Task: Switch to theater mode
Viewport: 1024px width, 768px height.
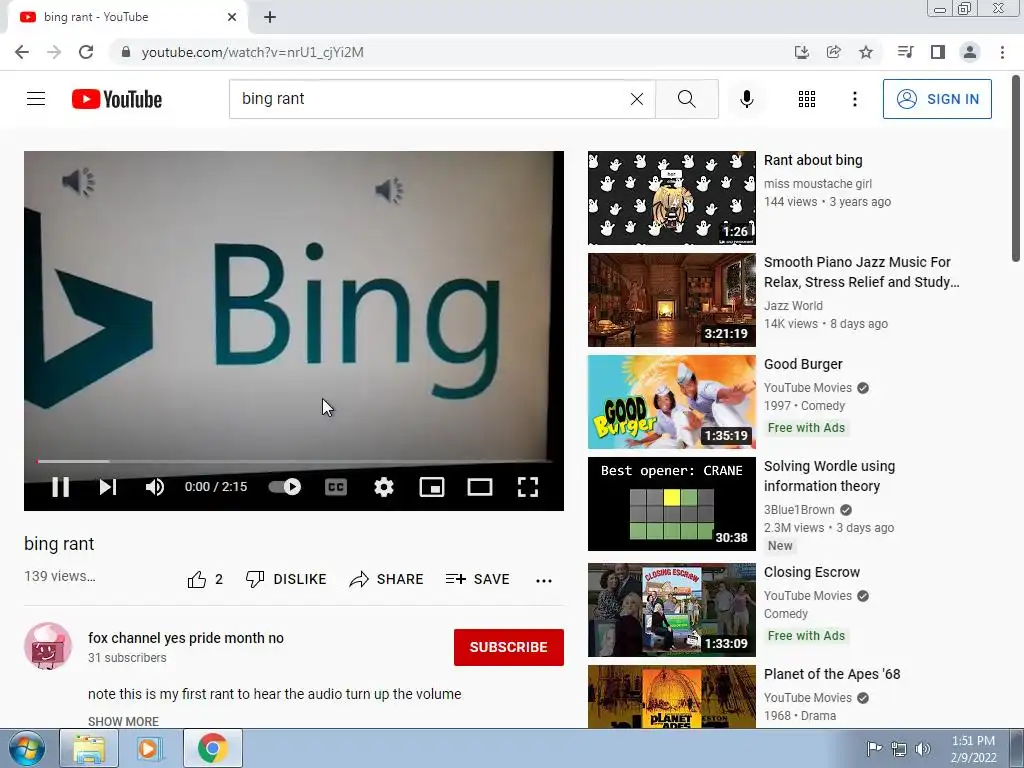Action: 480,487
